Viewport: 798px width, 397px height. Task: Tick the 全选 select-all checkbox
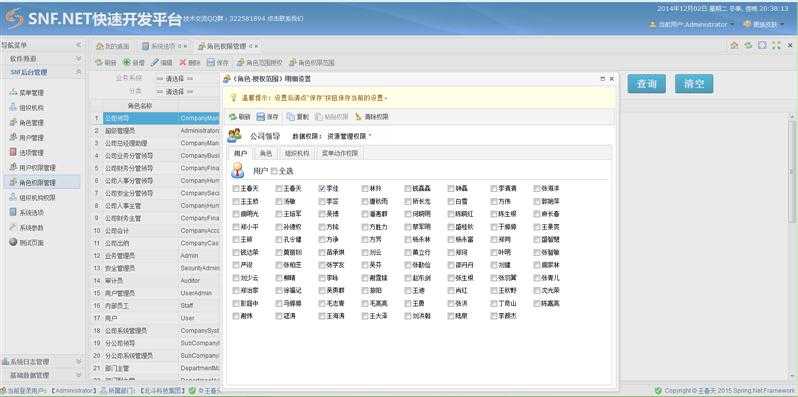275,171
